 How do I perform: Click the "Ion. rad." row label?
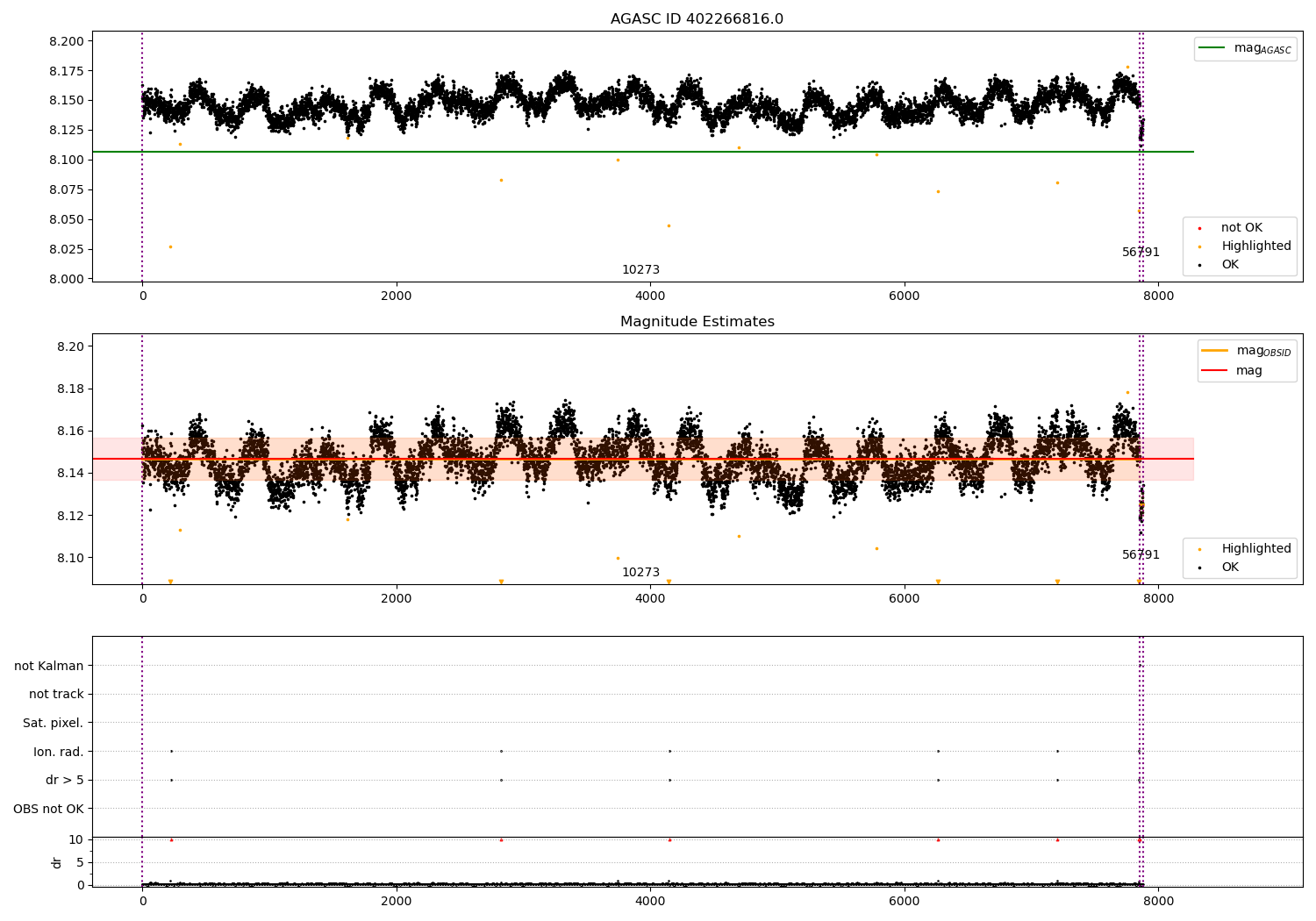pos(59,753)
